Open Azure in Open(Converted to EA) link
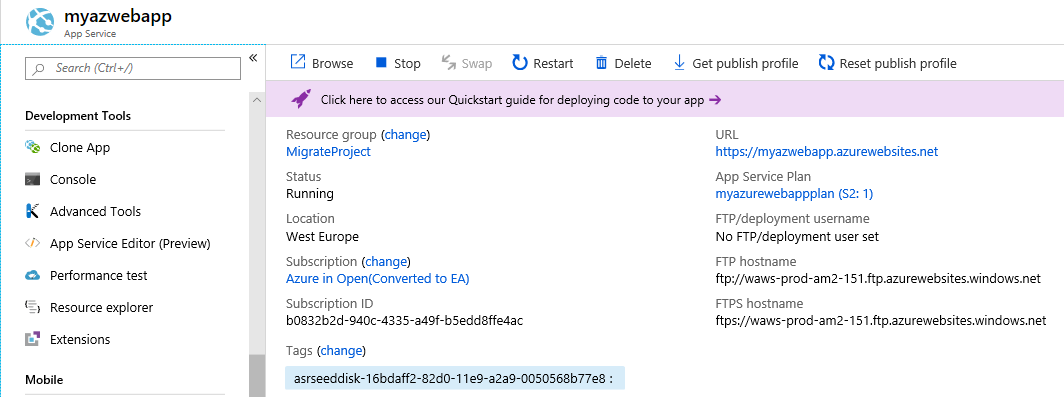1064x397 pixels. (377, 278)
